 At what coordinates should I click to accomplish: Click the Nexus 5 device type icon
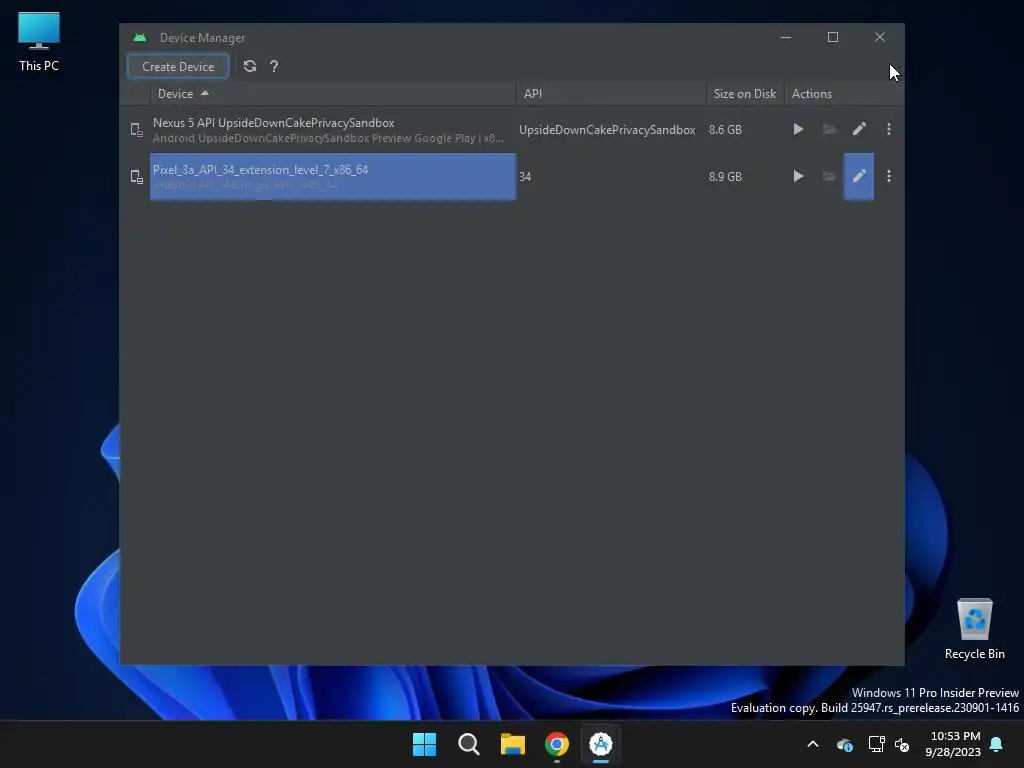point(136,130)
